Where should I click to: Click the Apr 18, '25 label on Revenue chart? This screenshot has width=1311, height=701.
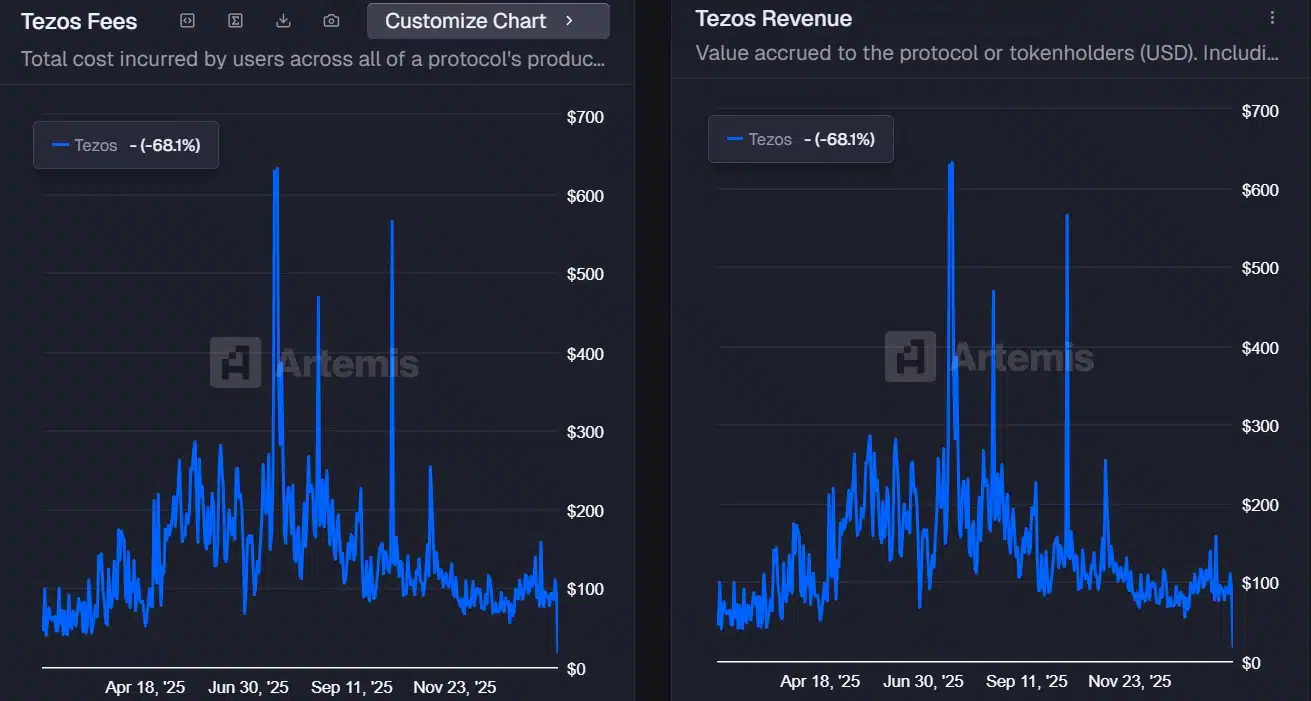coord(820,681)
